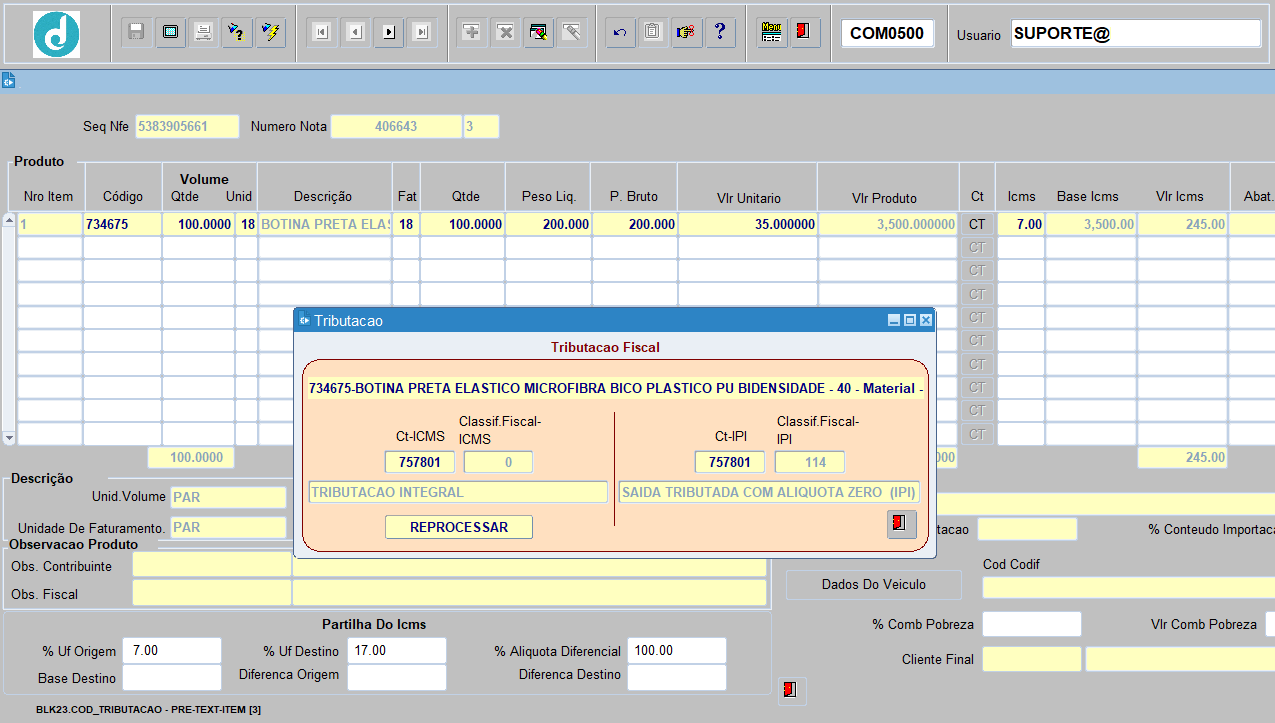Go to first record icon
This screenshot has height=723, width=1275.
click(321, 32)
